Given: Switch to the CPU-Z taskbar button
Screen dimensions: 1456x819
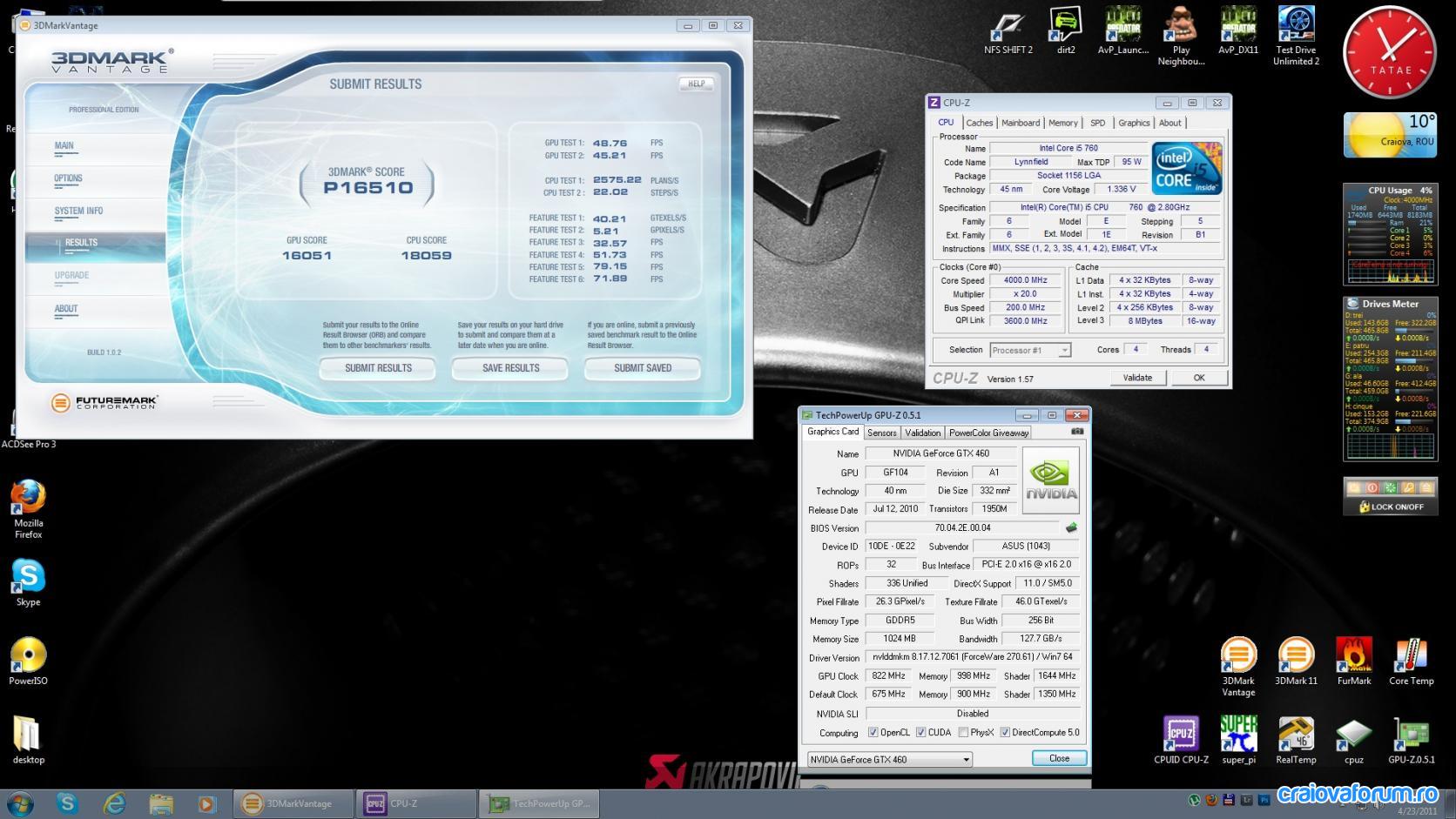Looking at the screenshot, I should 416,803.
